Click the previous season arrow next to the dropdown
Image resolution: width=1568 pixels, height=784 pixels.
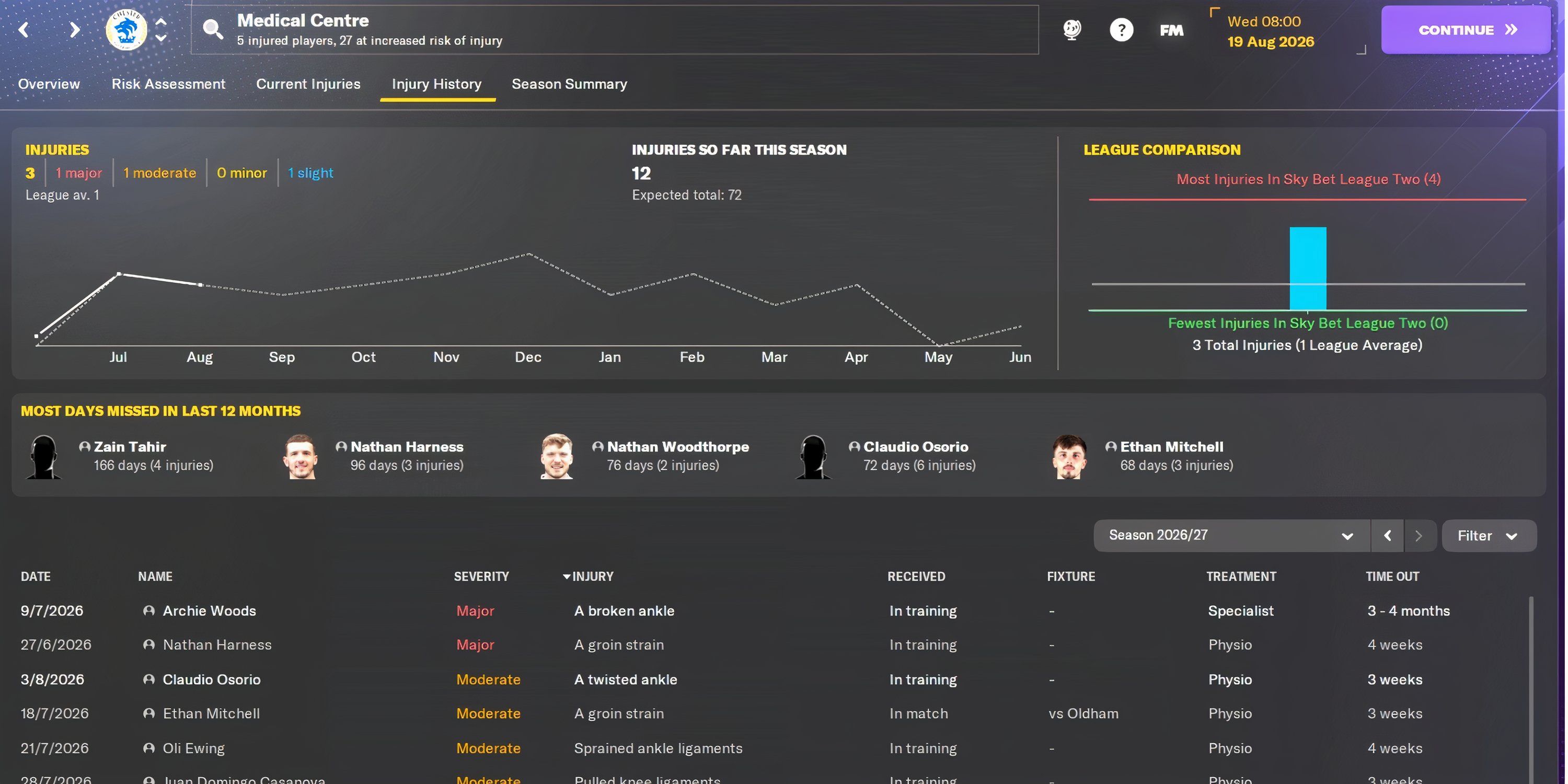(x=1388, y=535)
